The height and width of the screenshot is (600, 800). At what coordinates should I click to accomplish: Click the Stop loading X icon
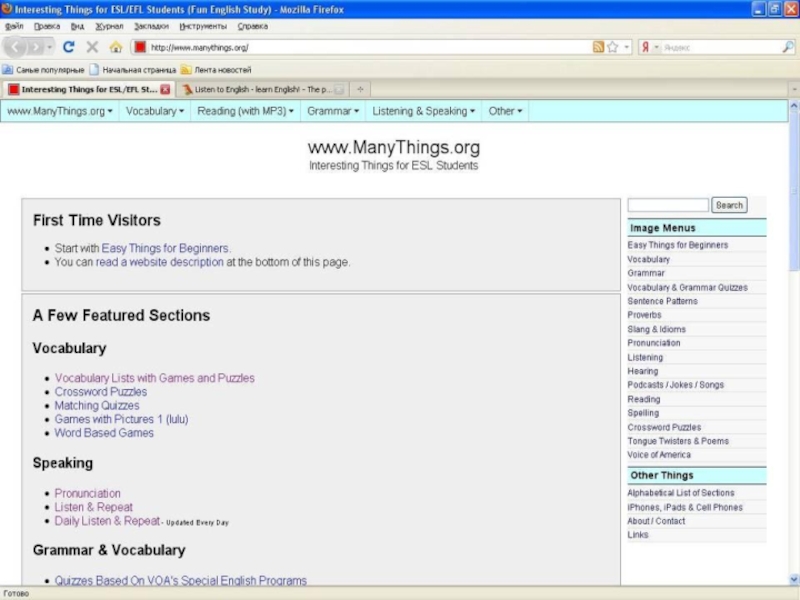[92, 47]
